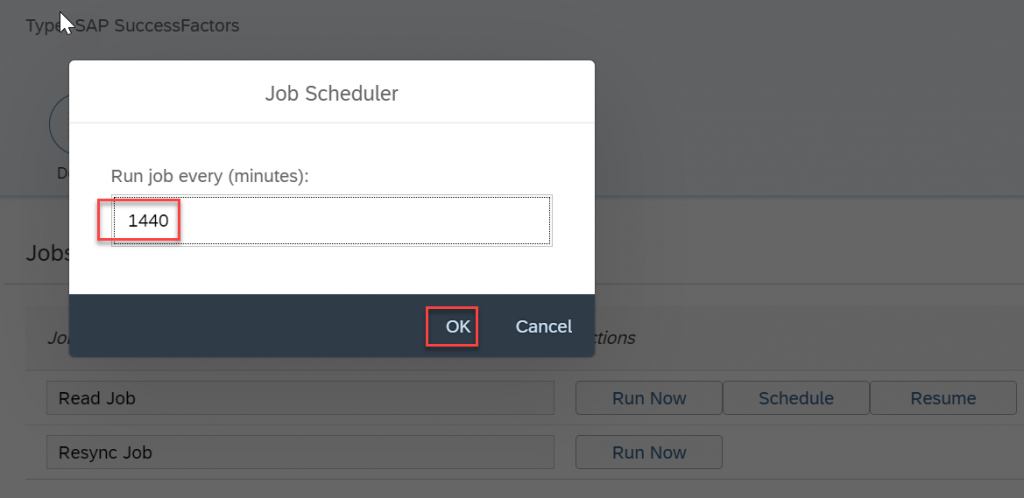Click the 1440 value inside the minutes field
Image resolution: width=1024 pixels, height=498 pixels.
pos(148,221)
